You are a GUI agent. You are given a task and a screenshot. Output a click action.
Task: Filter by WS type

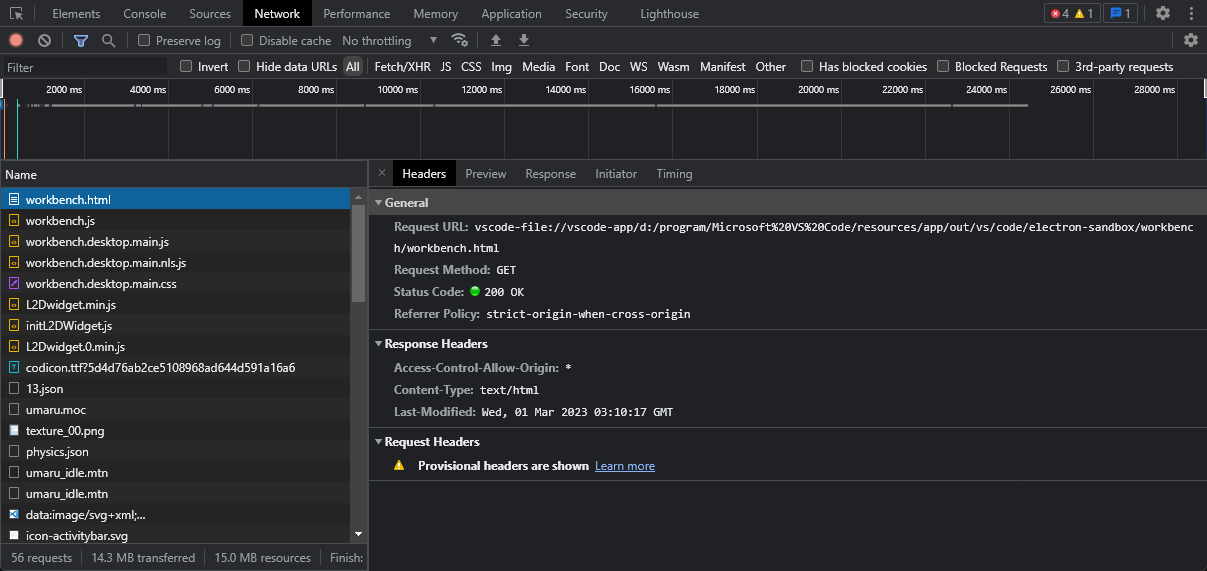coord(638,67)
